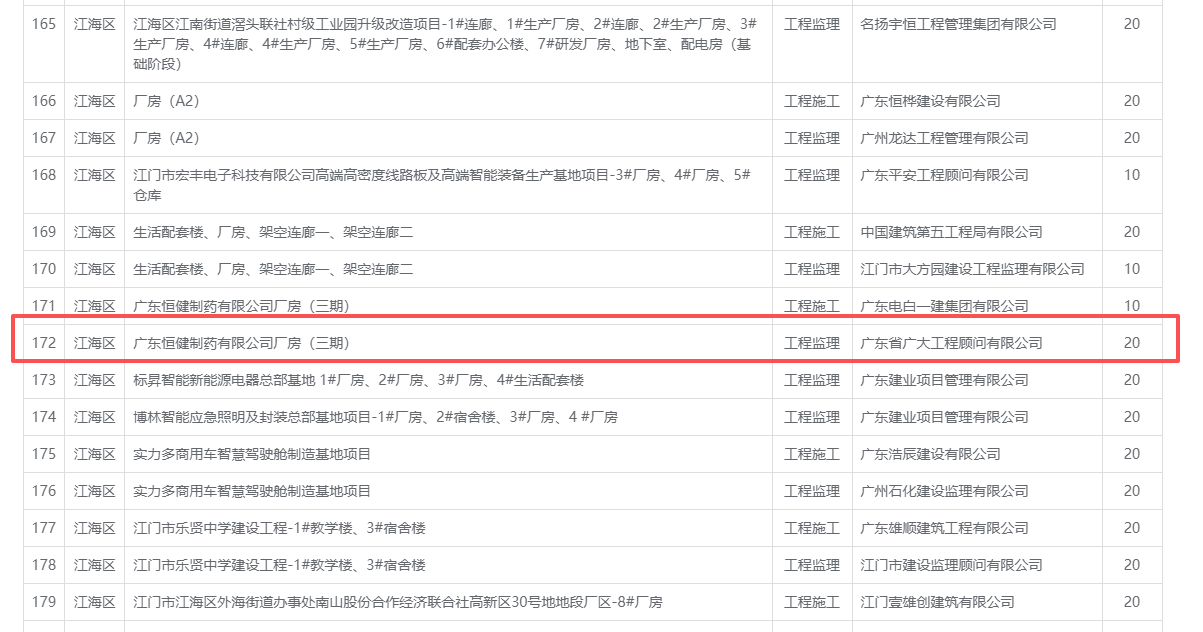The image size is (1203, 632).
Task: Click row number 172
Action: pyautogui.click(x=44, y=343)
